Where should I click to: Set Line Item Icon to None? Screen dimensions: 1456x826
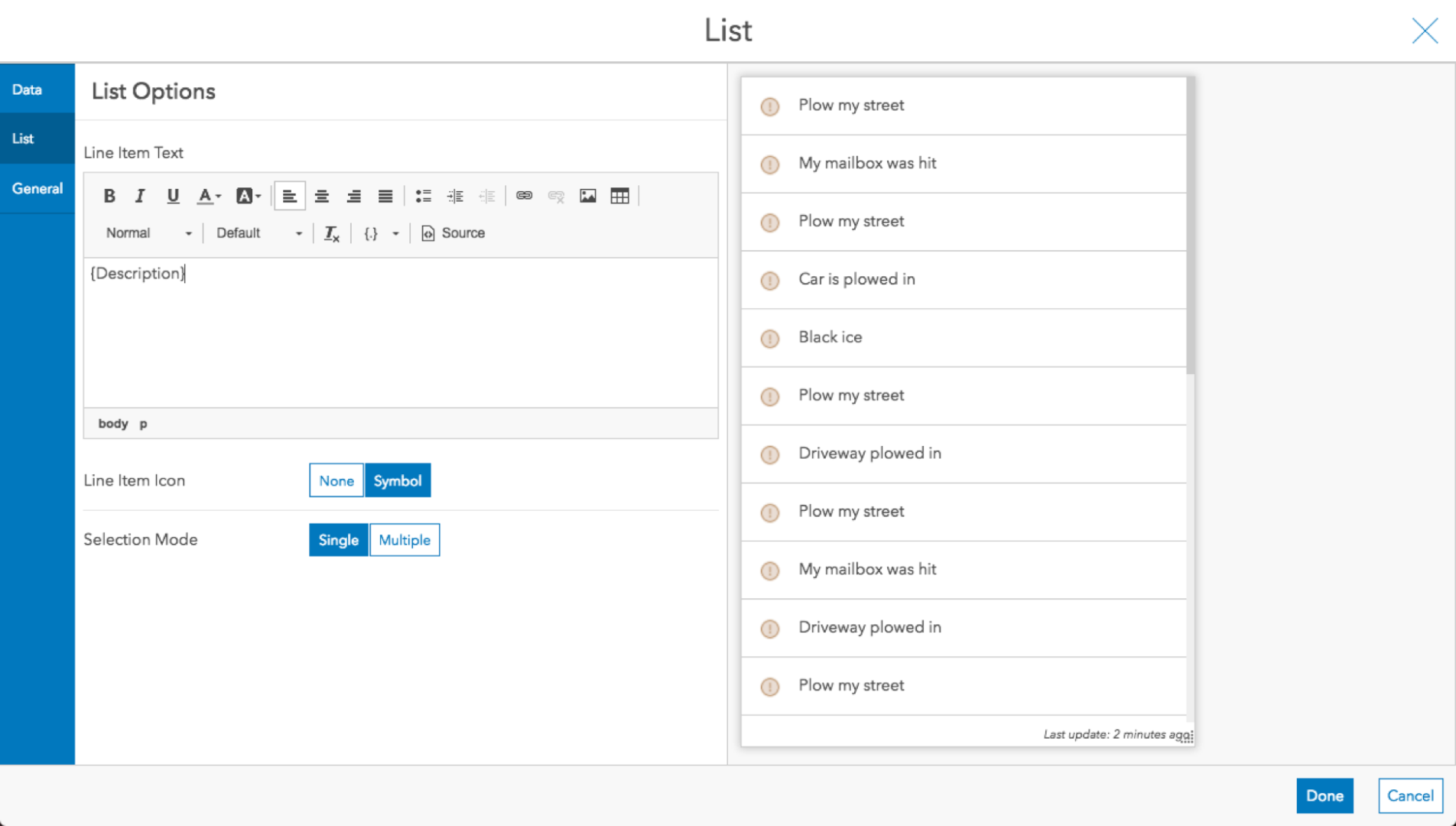click(336, 480)
